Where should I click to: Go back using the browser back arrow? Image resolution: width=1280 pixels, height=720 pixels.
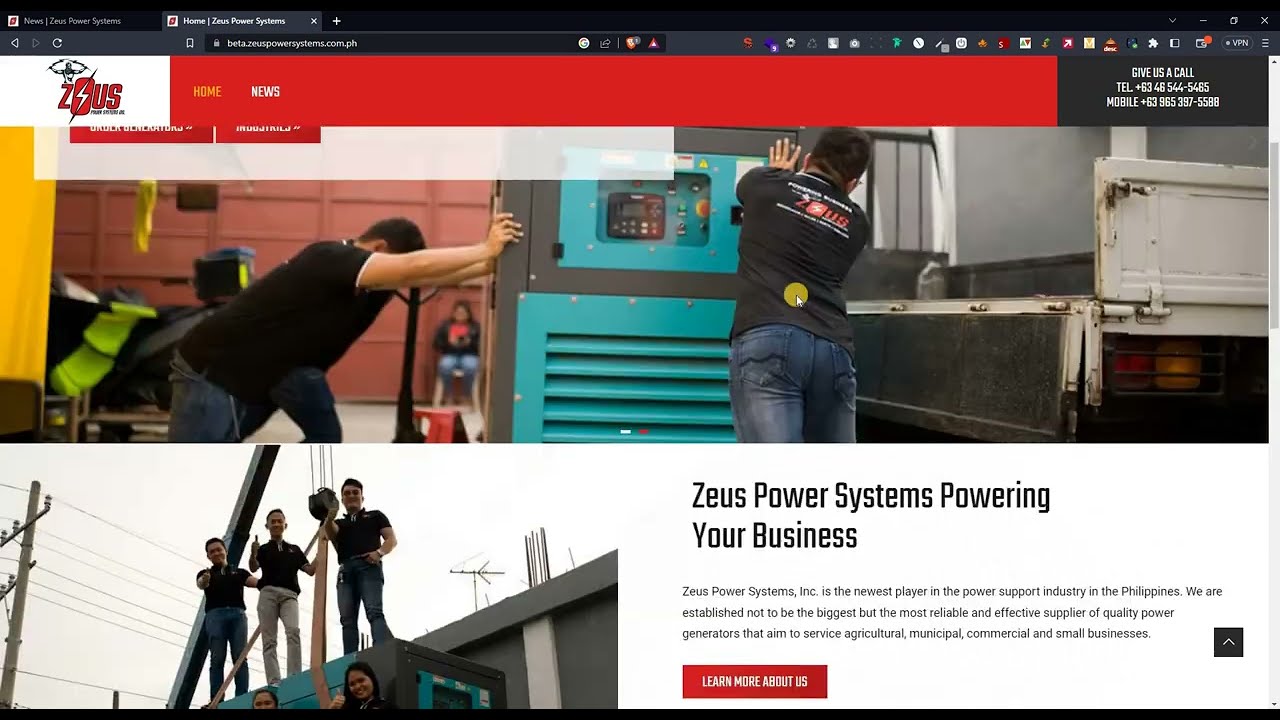[x=15, y=43]
